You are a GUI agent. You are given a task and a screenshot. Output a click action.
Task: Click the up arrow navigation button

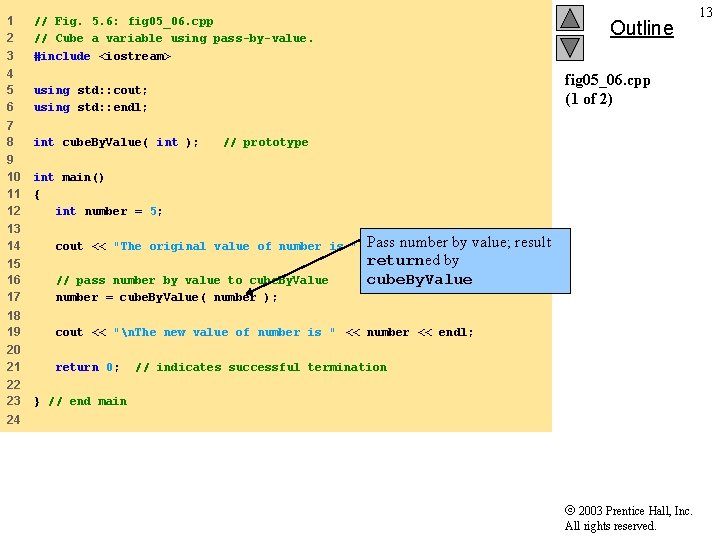570,18
